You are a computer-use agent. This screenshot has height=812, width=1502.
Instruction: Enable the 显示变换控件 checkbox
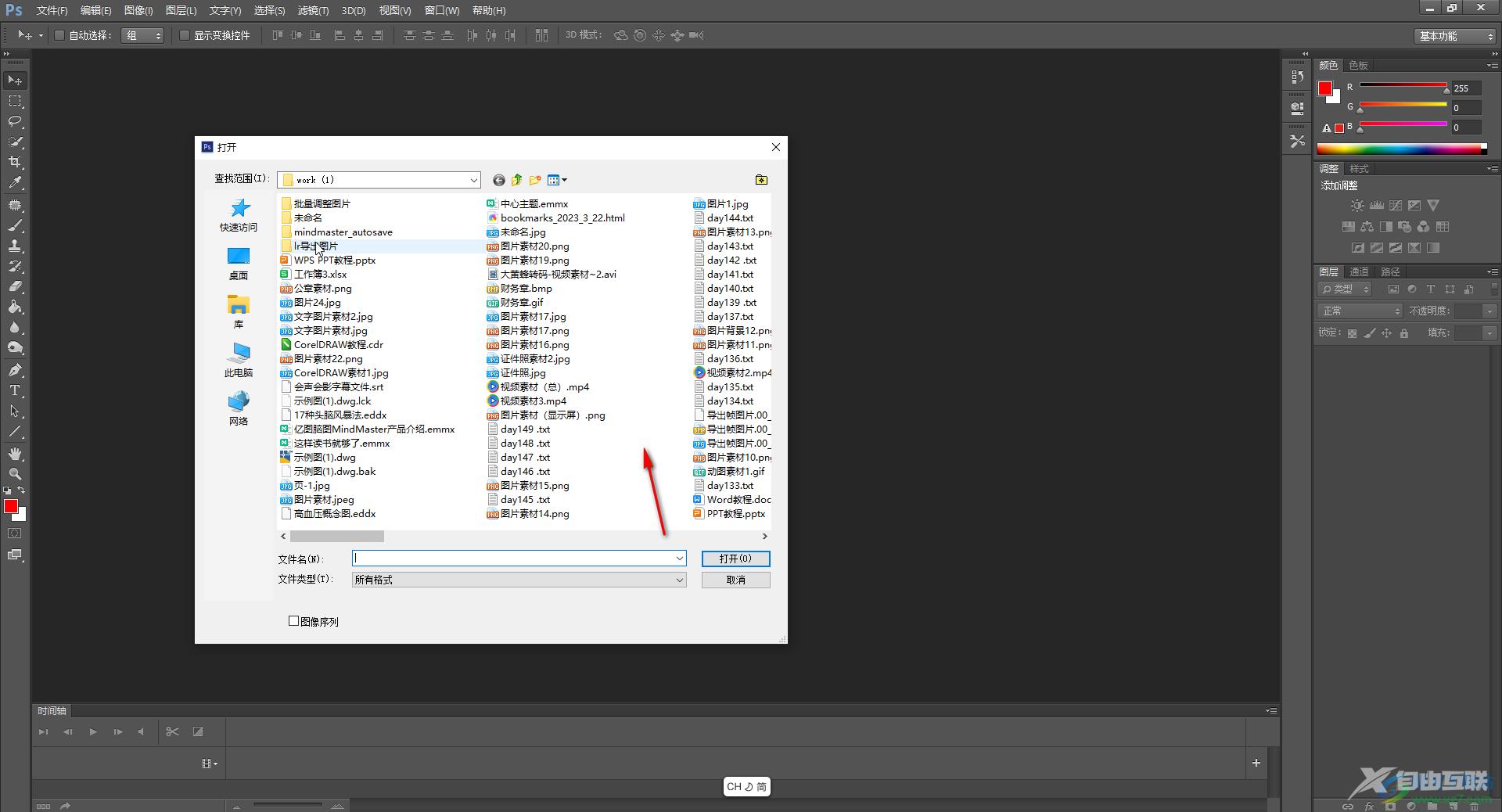(185, 35)
